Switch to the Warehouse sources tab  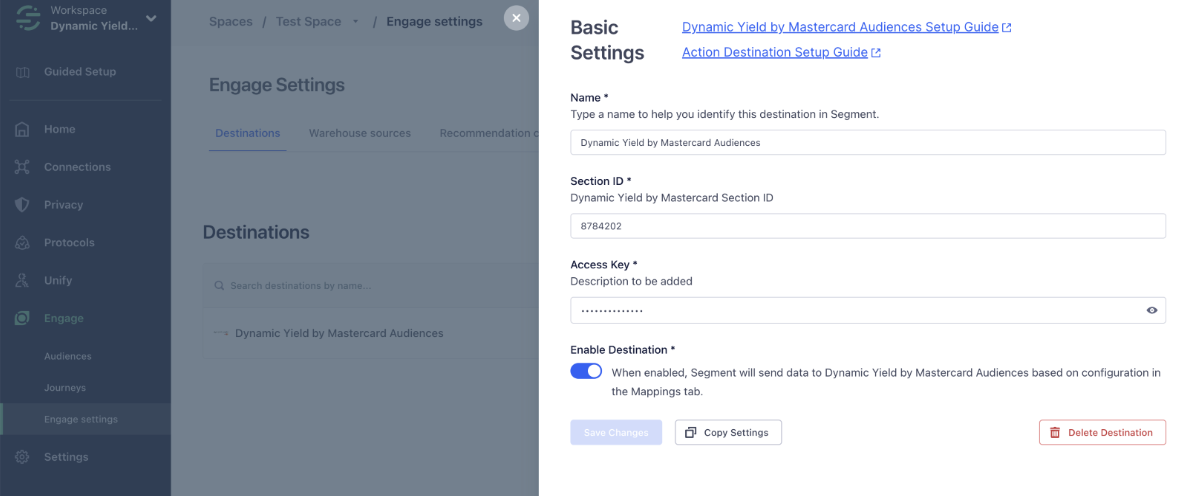pos(360,134)
